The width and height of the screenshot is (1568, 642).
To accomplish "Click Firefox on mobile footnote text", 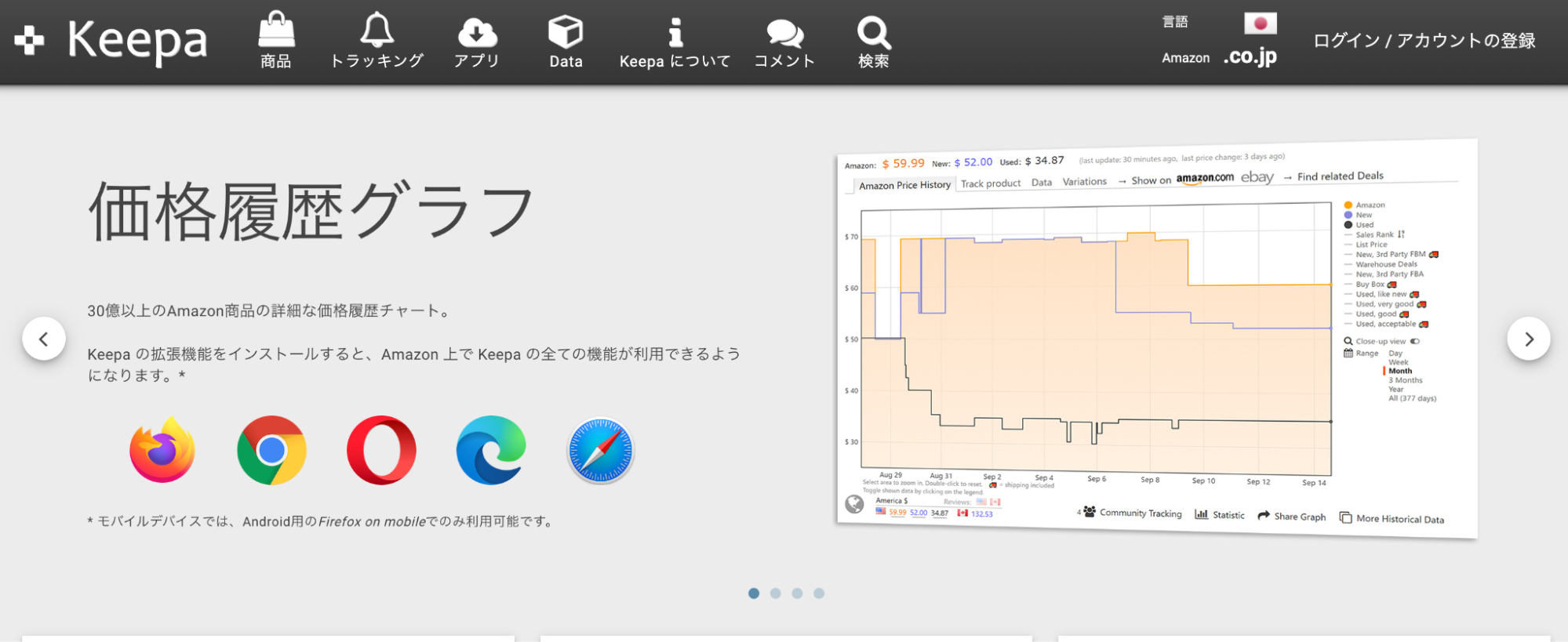I will [x=372, y=521].
